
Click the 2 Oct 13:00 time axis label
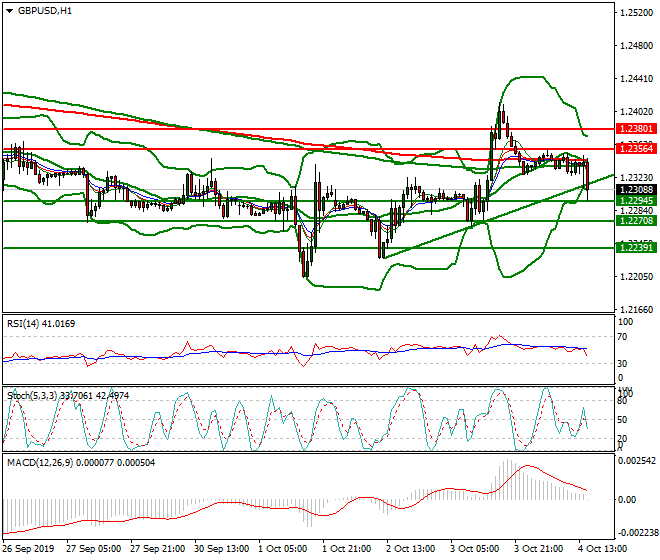[x=410, y=549]
